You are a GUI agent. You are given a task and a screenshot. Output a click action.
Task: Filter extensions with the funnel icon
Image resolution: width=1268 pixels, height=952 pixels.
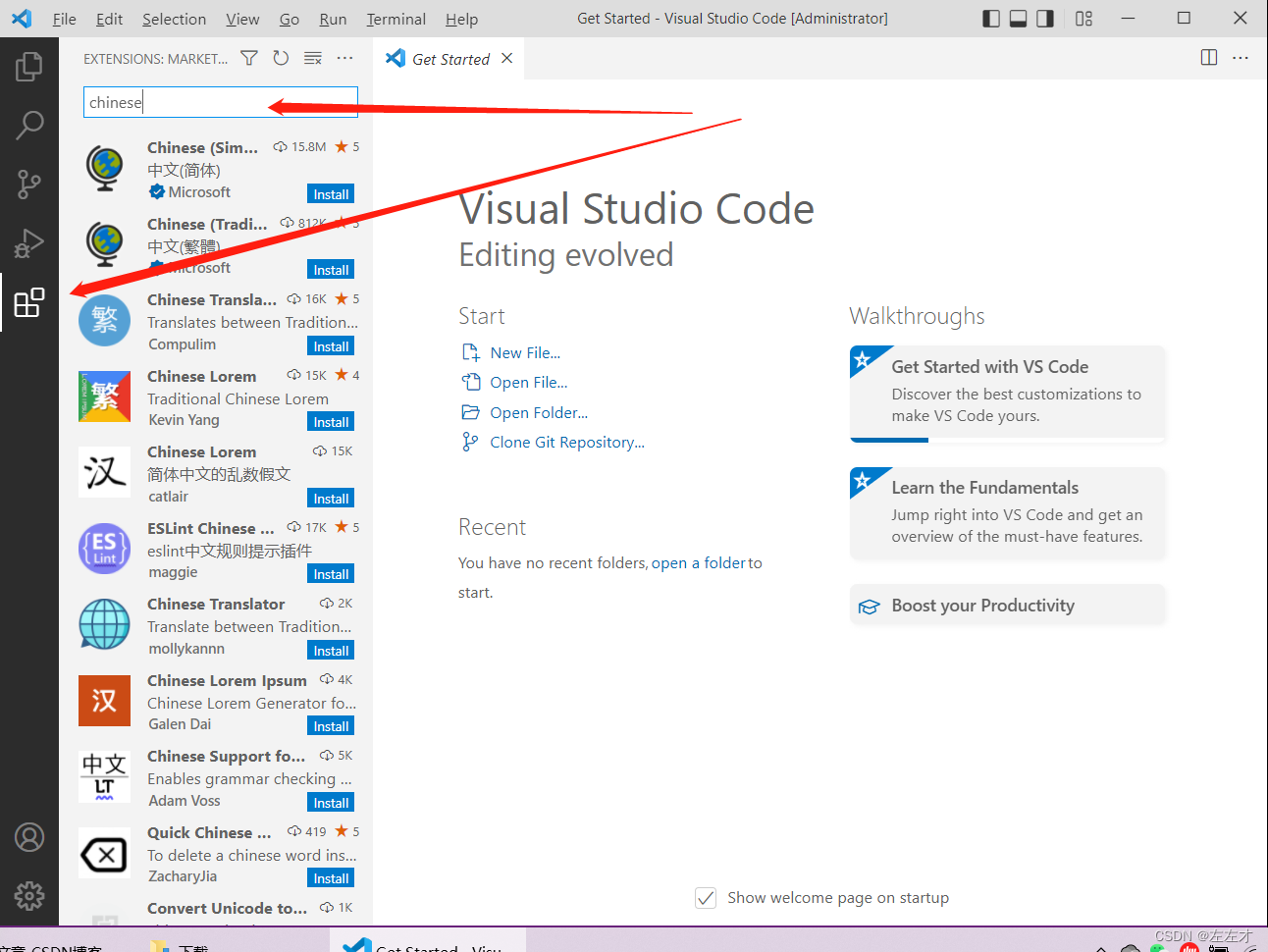coord(249,58)
